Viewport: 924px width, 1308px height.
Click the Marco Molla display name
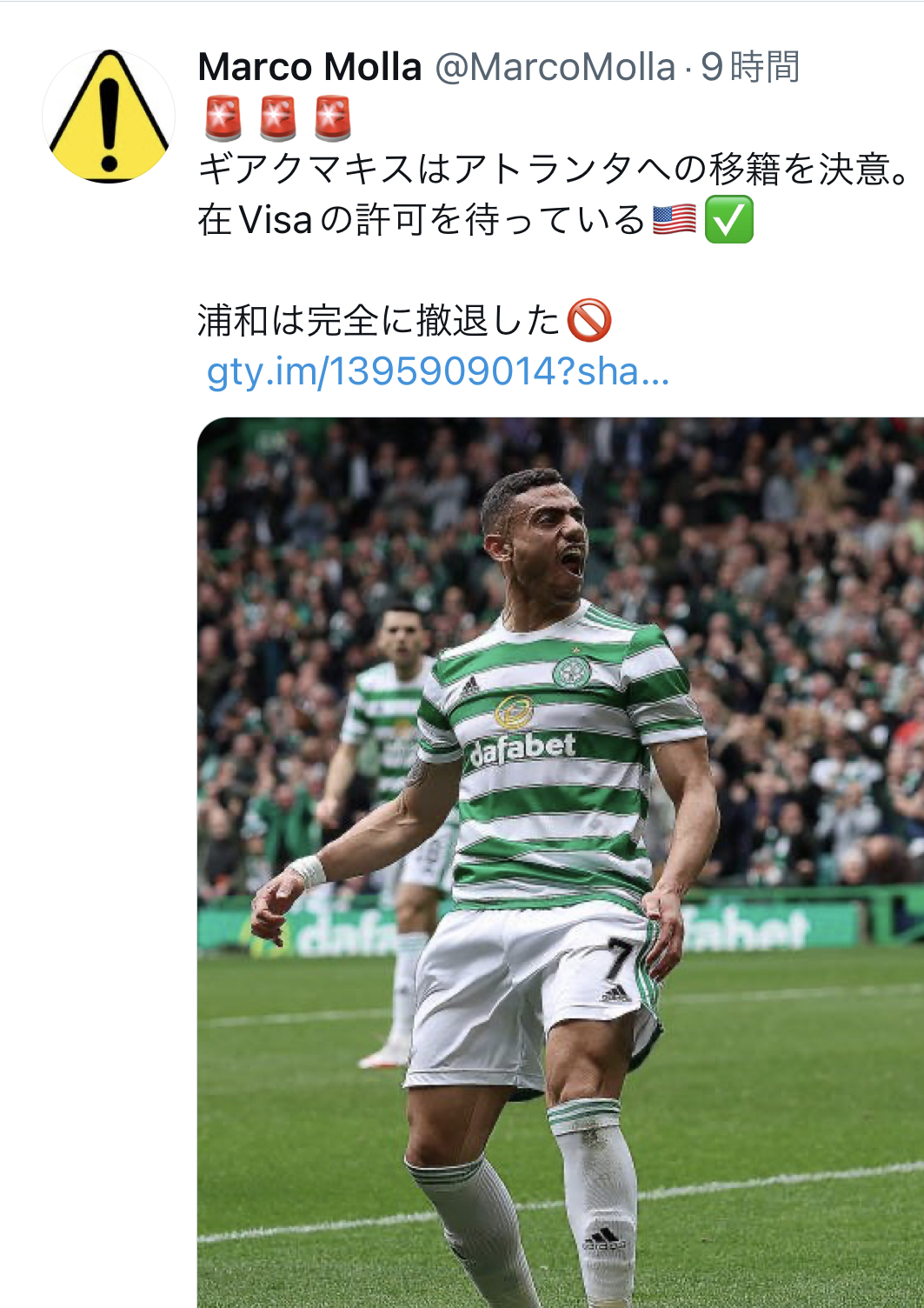click(x=309, y=67)
